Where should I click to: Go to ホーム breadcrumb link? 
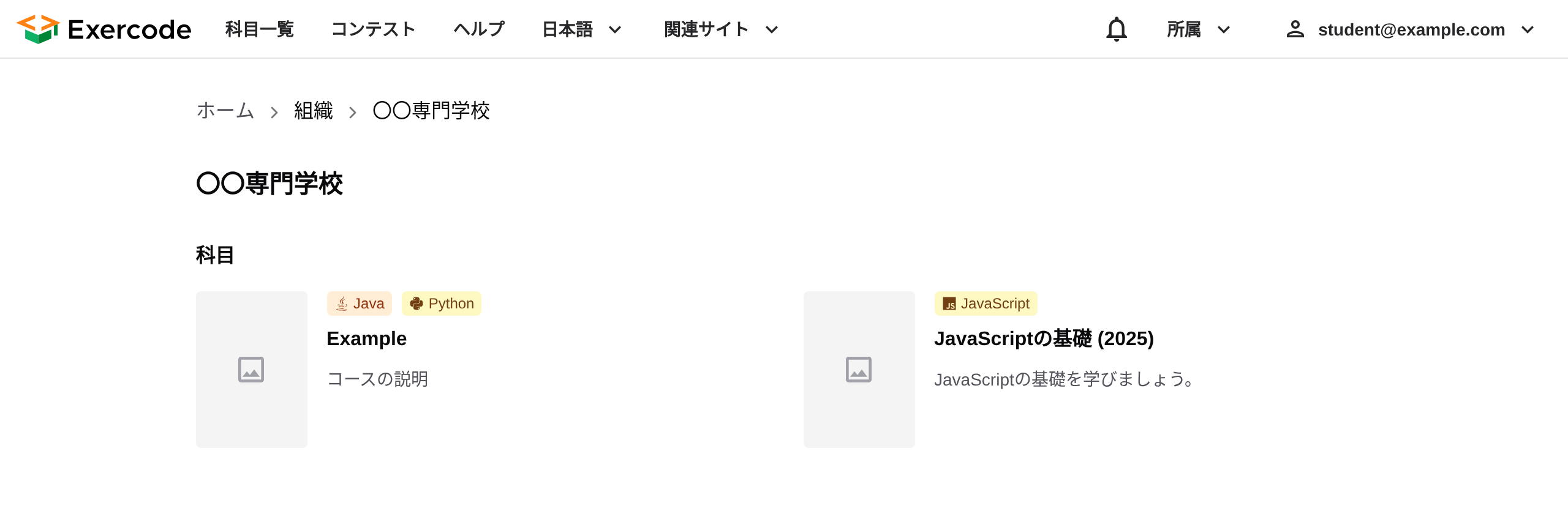(x=225, y=111)
